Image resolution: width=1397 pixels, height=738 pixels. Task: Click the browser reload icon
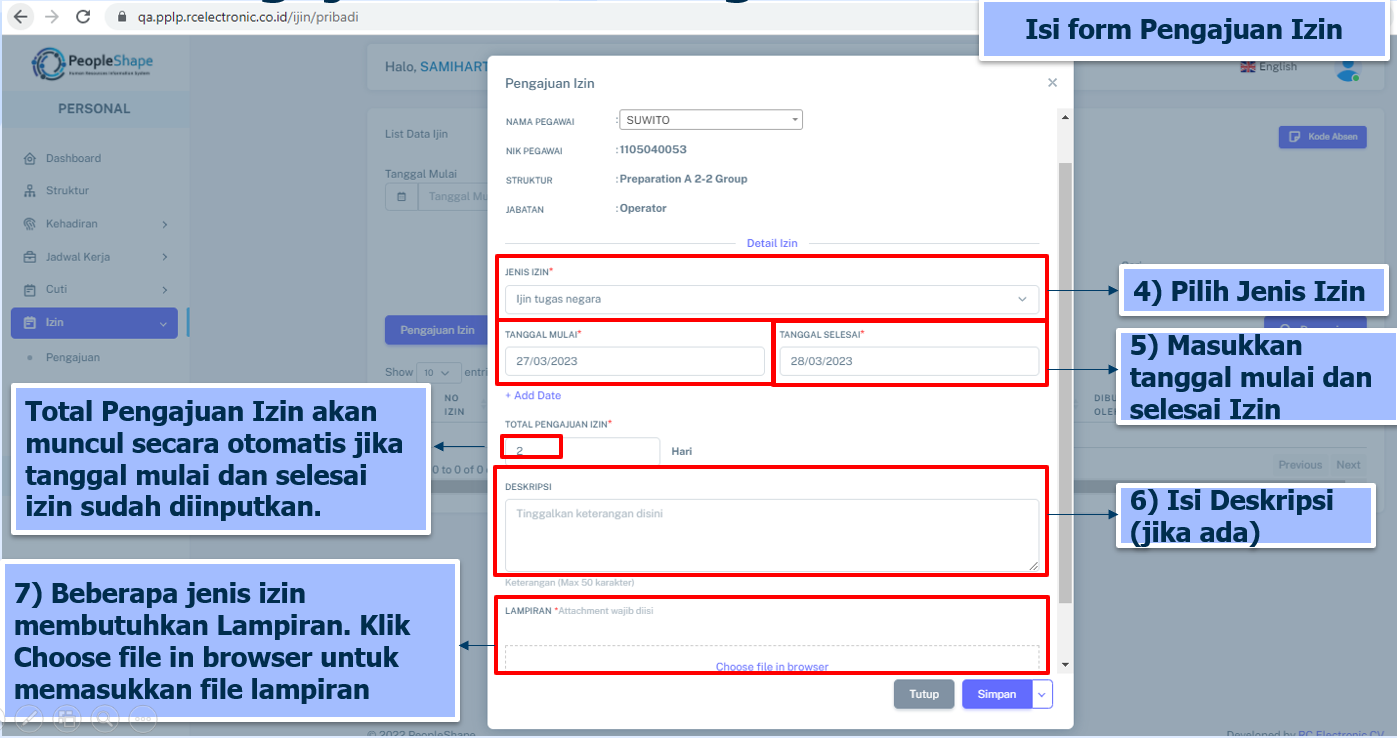point(83,17)
